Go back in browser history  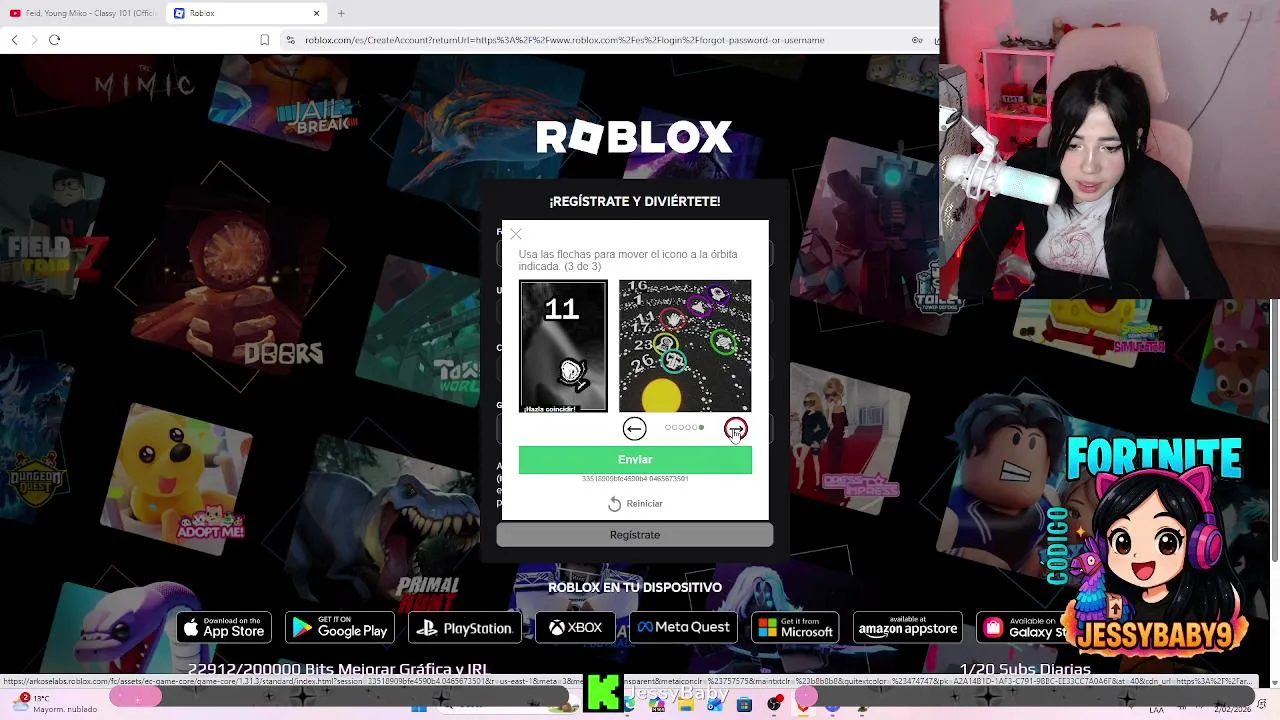(15, 40)
